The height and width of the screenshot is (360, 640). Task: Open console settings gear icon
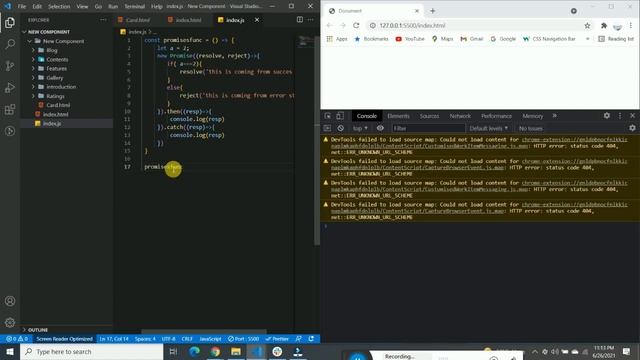pos(632,128)
